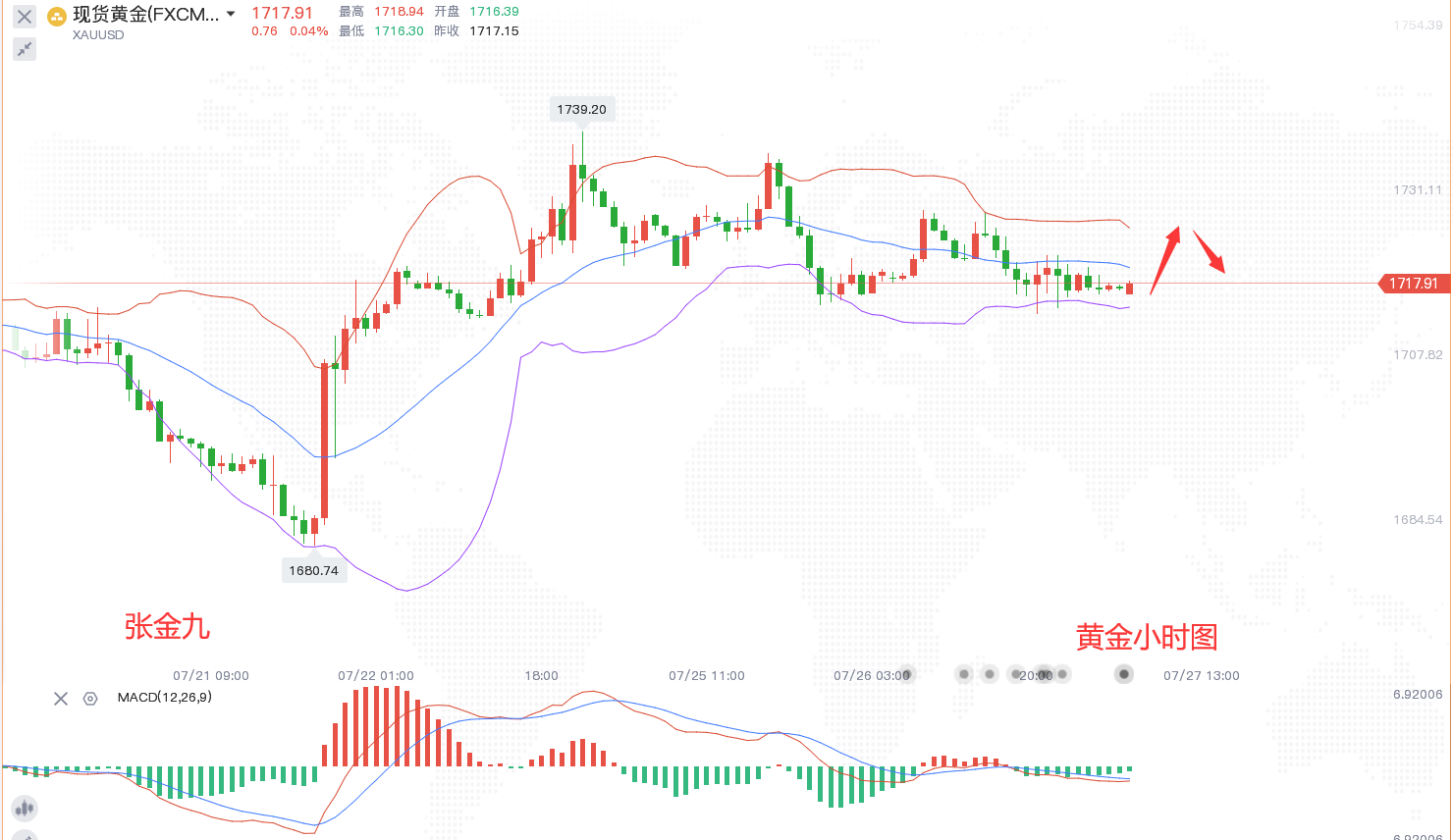
Task: Open MACD settings hexagon icon
Action: (90, 699)
